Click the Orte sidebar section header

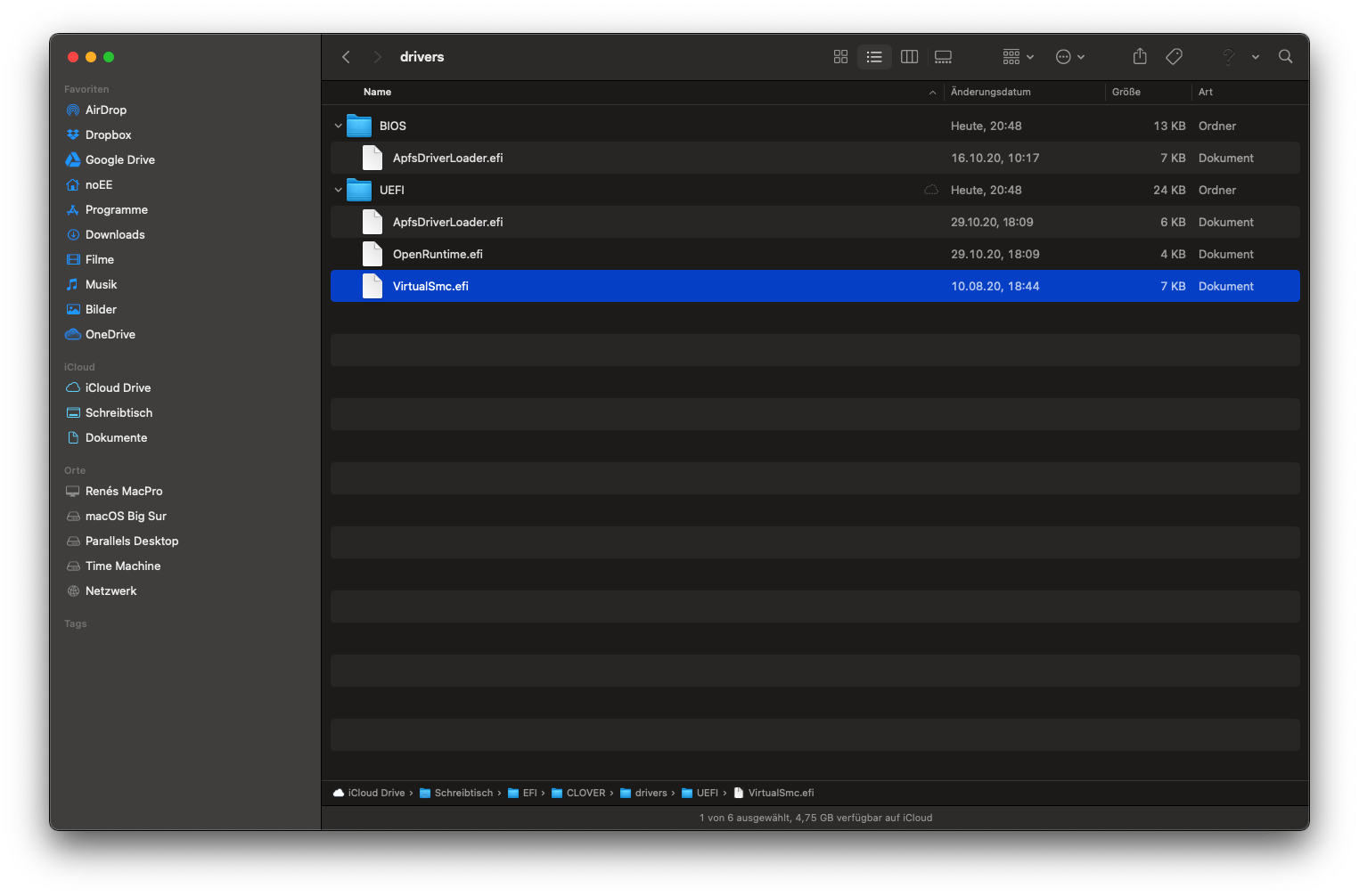[75, 470]
